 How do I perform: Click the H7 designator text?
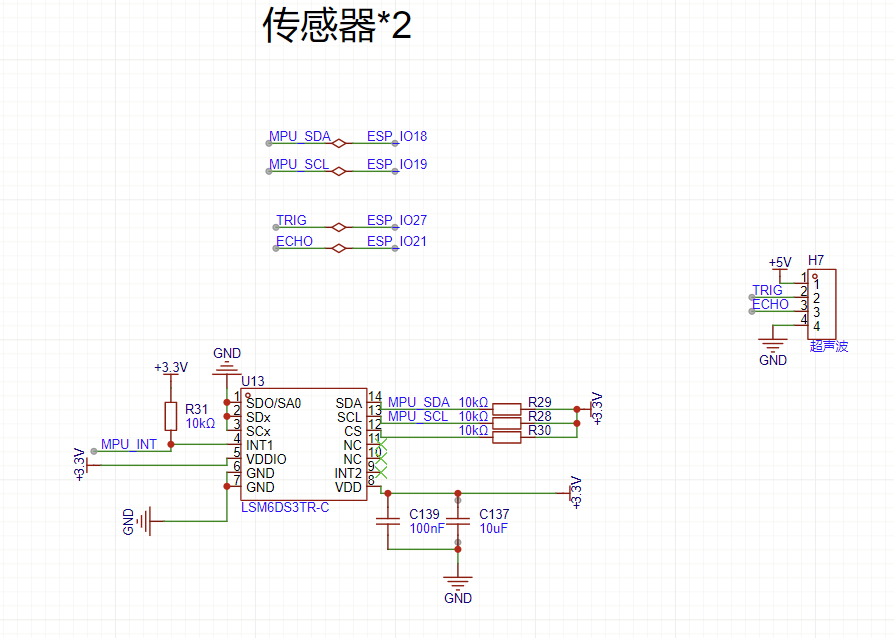point(816,261)
